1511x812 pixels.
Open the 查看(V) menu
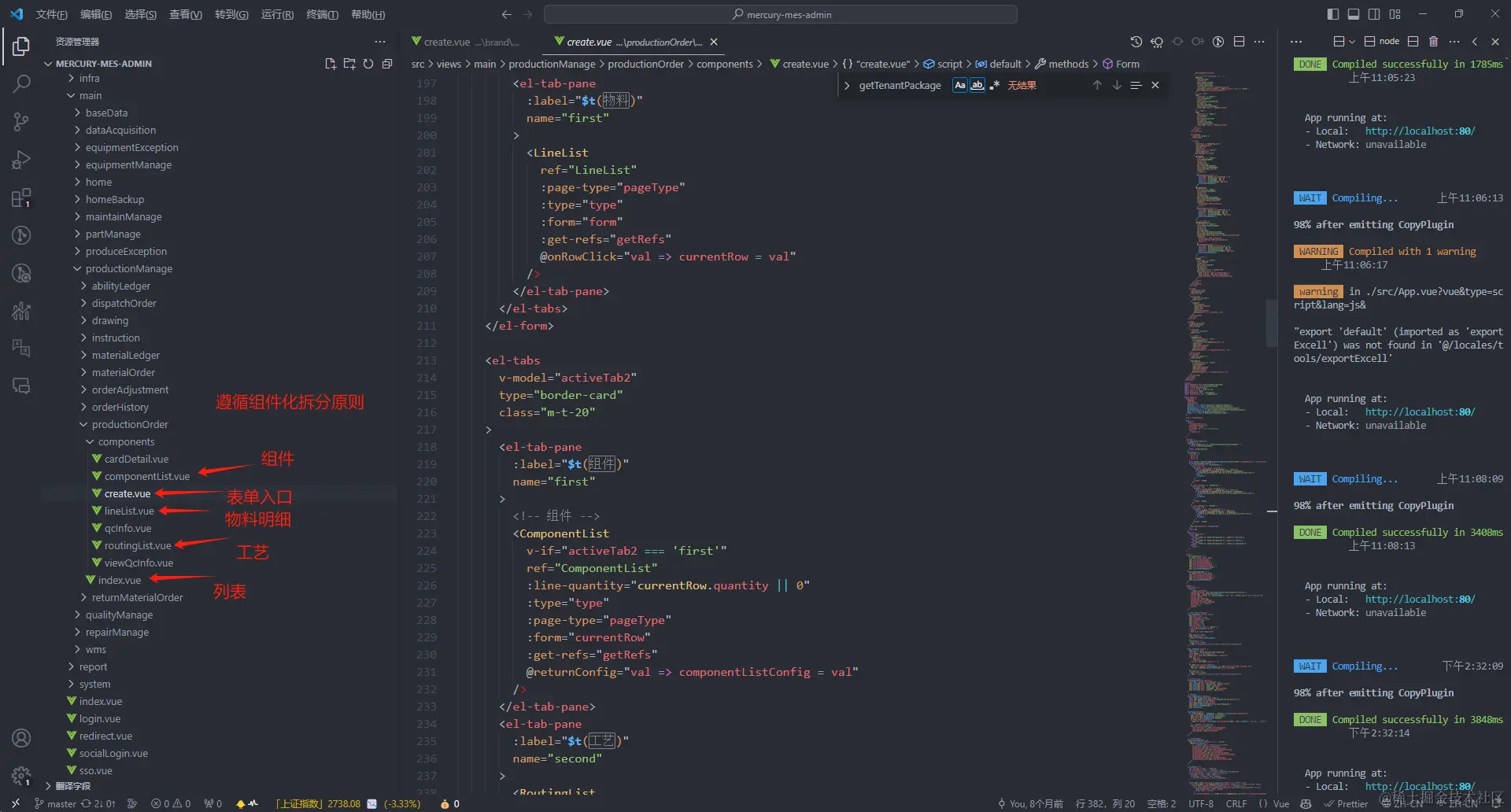pos(186,14)
